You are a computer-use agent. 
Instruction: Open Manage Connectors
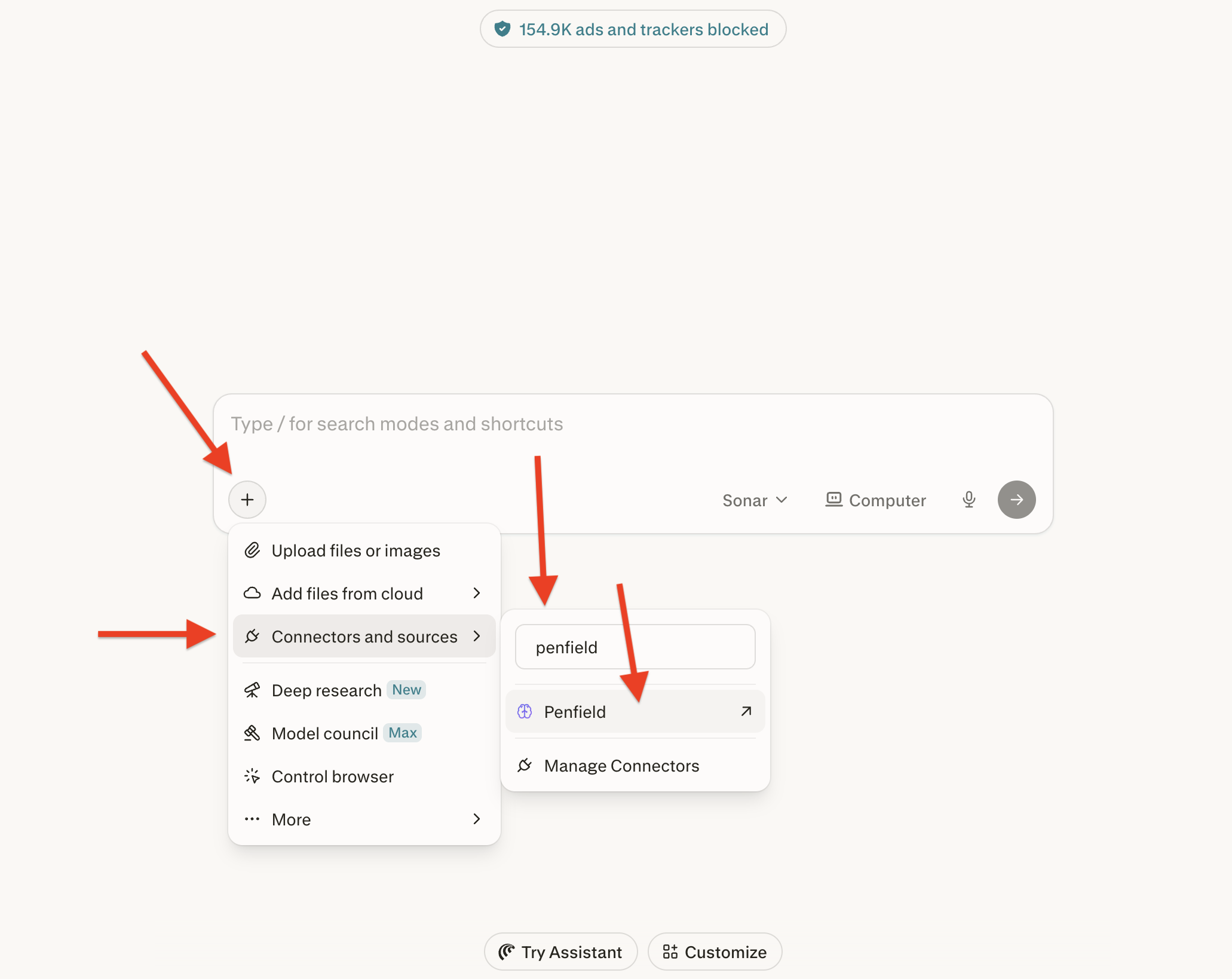coord(635,766)
